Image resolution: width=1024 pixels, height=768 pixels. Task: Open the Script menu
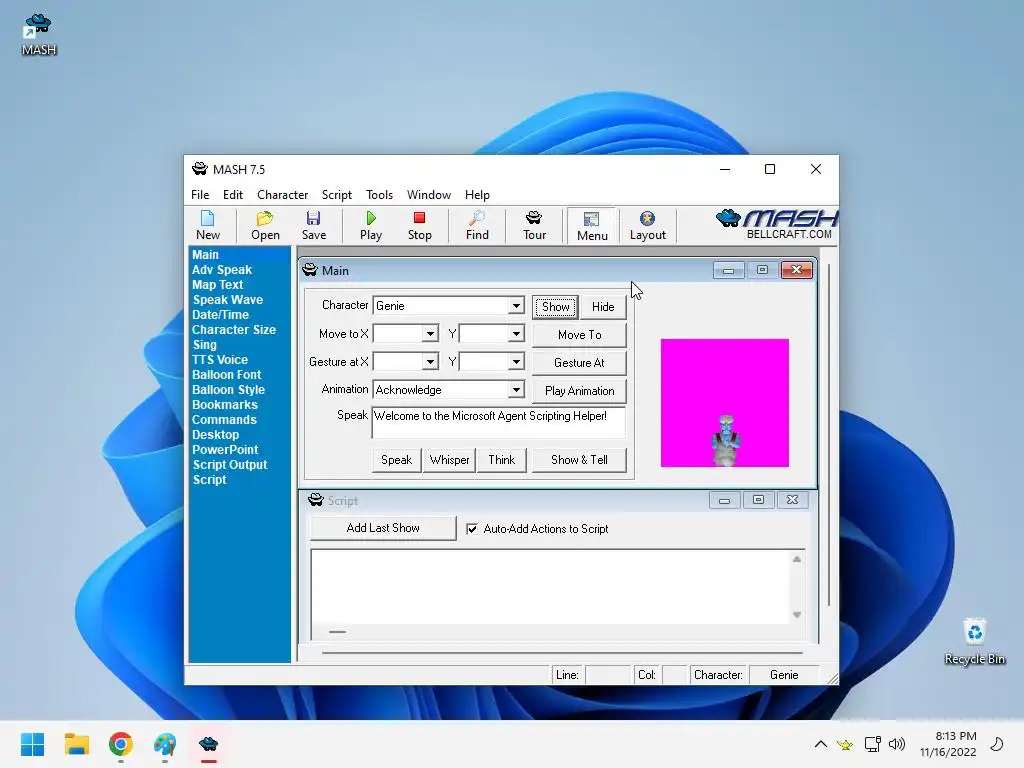click(336, 195)
